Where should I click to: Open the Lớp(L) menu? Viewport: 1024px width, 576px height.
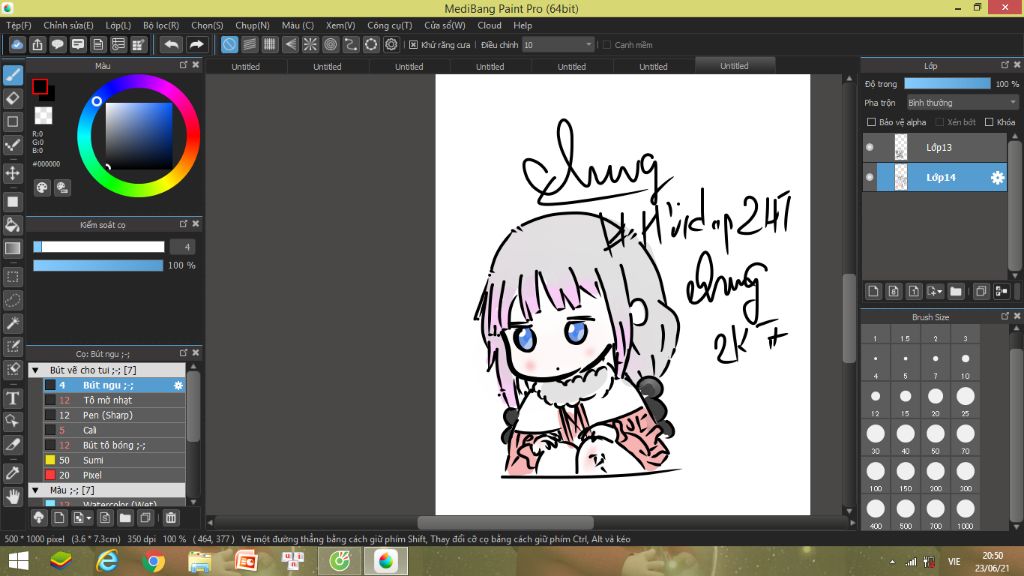coord(118,25)
